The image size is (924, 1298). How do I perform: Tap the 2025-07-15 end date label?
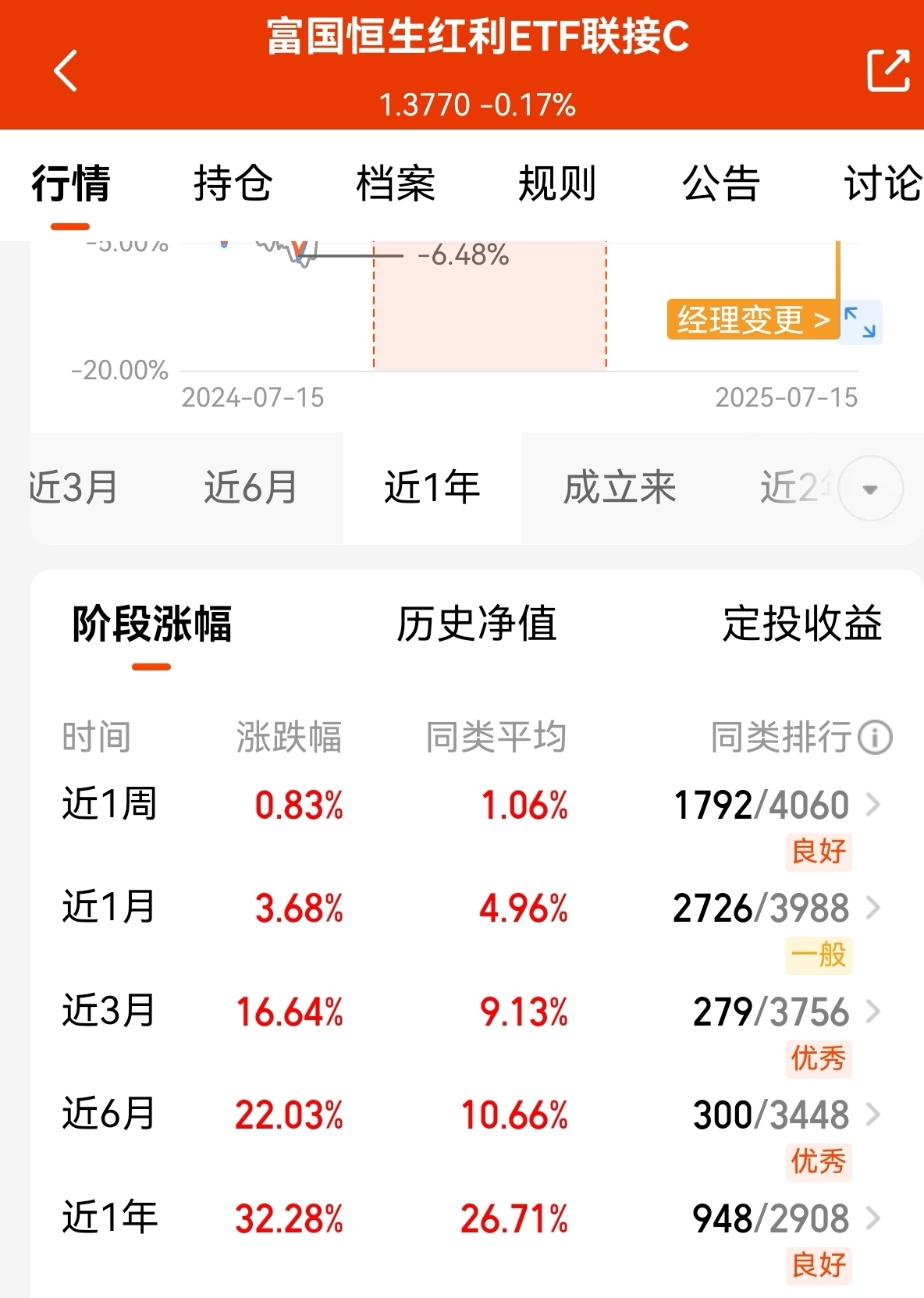(x=787, y=398)
